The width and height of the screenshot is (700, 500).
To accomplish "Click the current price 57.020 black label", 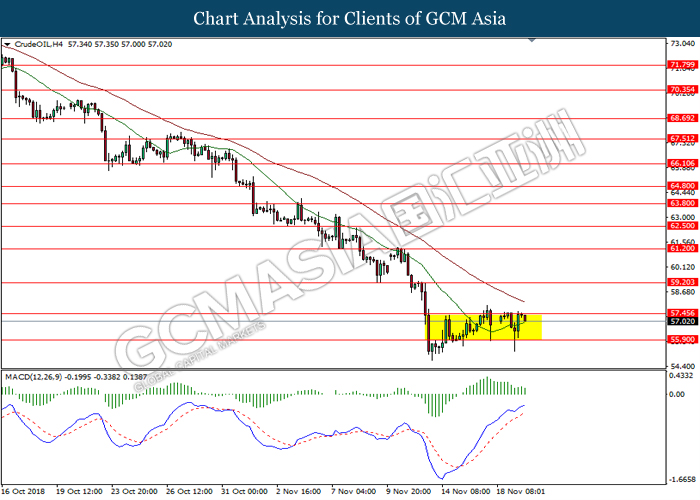I will (682, 321).
